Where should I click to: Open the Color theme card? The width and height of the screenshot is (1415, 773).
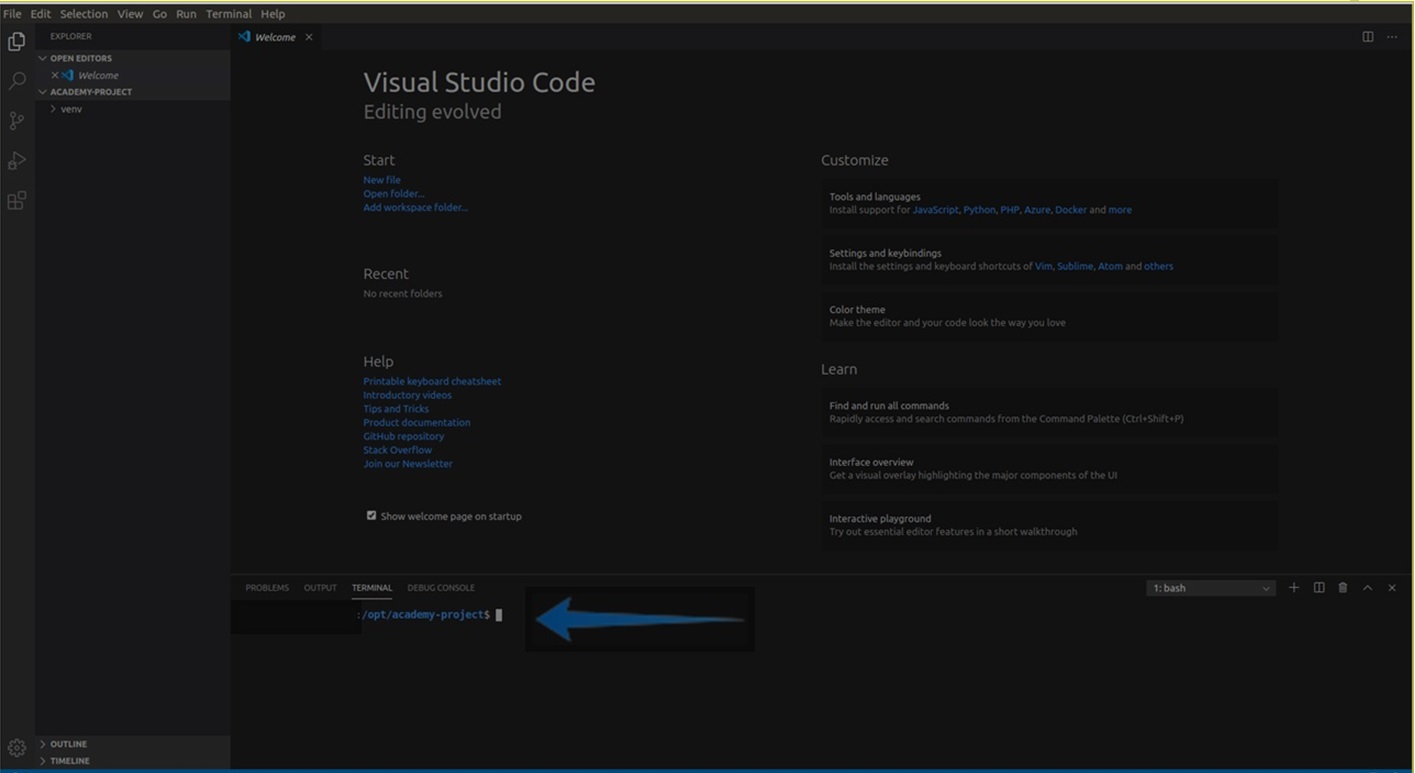1049,316
